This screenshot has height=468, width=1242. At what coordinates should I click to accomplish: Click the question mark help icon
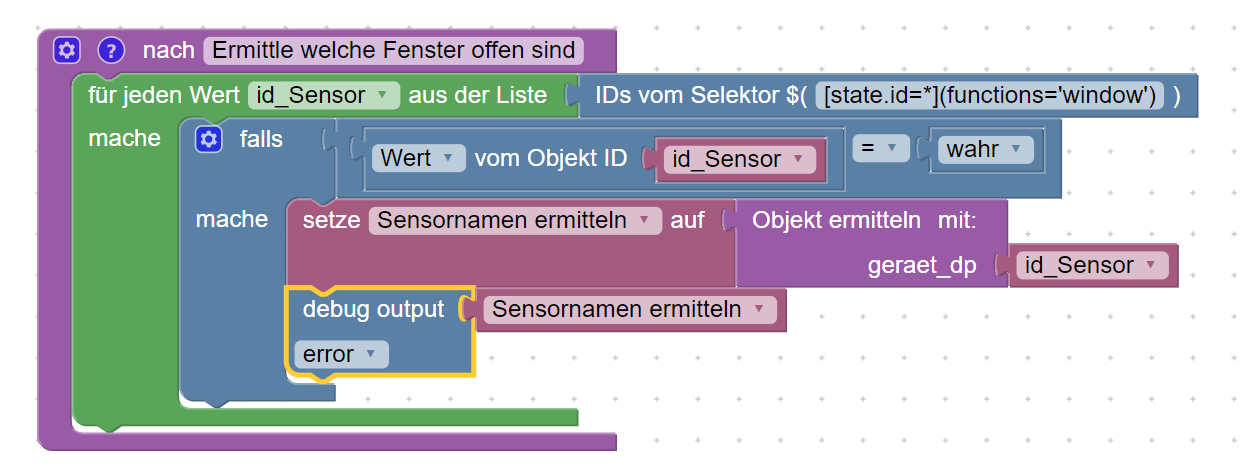tap(110, 49)
